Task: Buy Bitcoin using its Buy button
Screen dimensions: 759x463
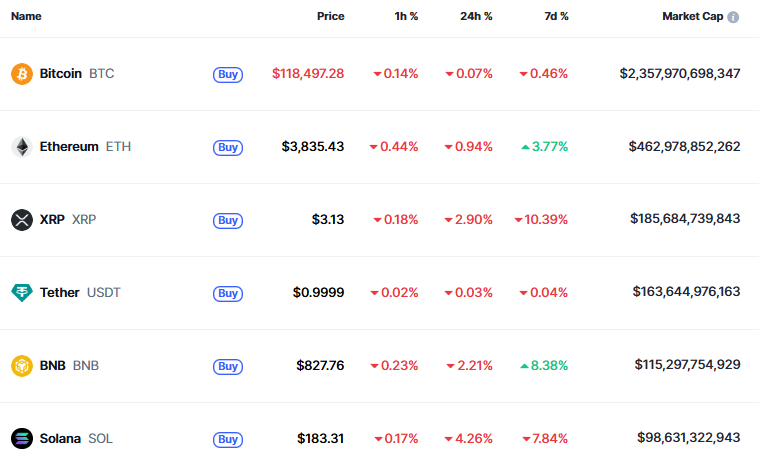Action: coord(228,75)
